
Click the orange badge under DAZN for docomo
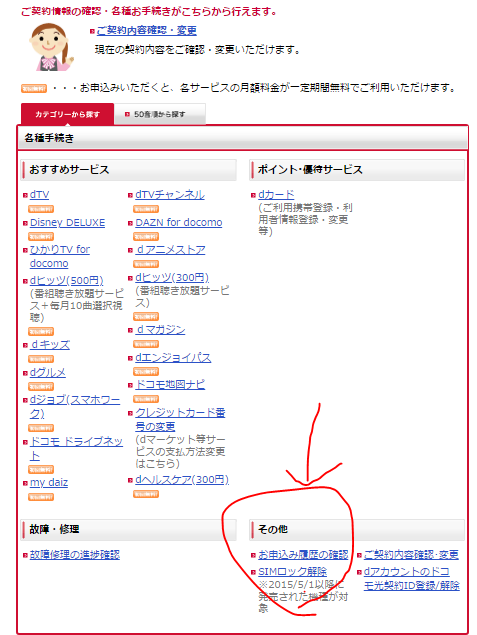coord(146,237)
